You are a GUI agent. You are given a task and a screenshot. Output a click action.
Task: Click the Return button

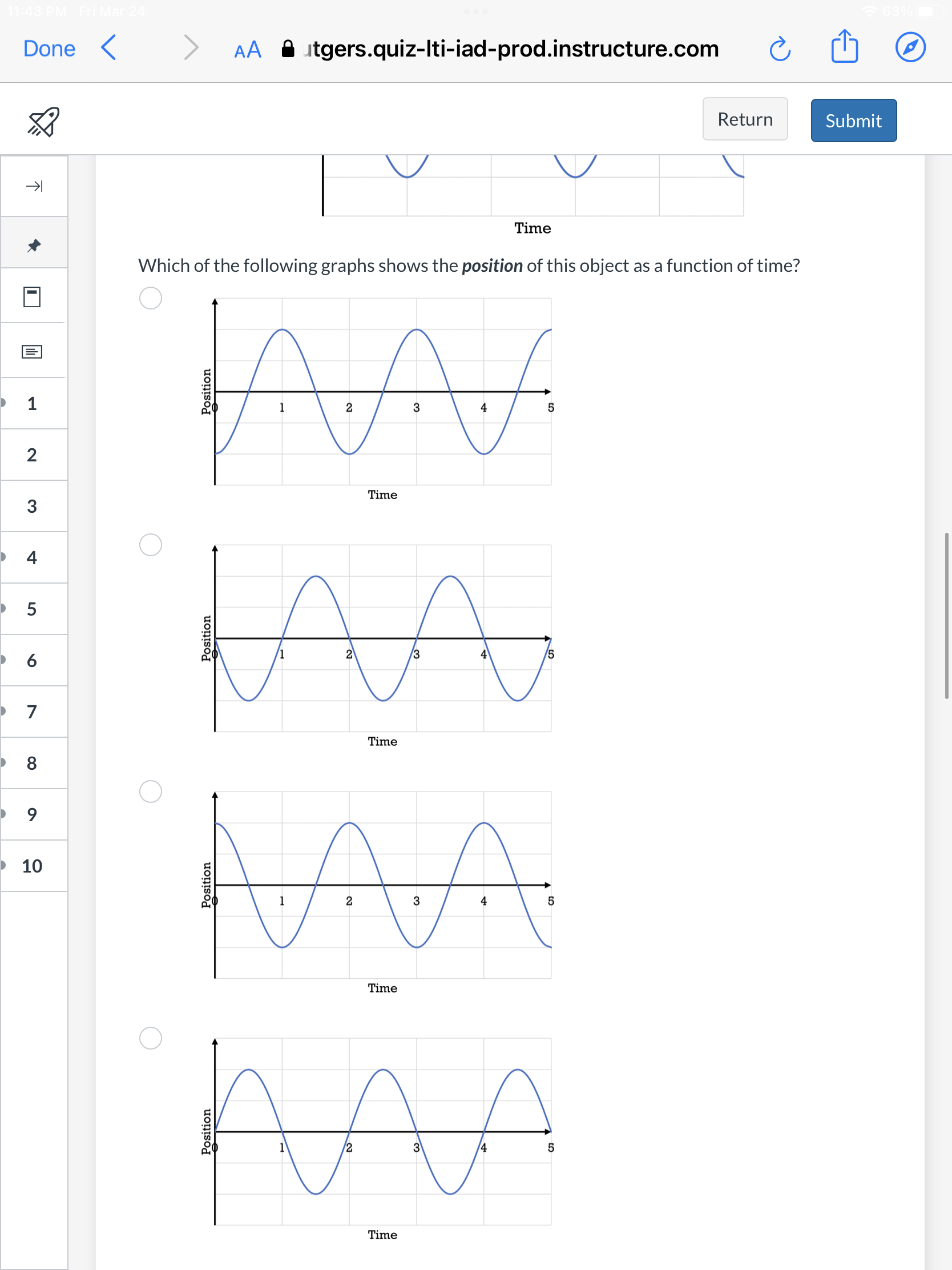click(745, 119)
